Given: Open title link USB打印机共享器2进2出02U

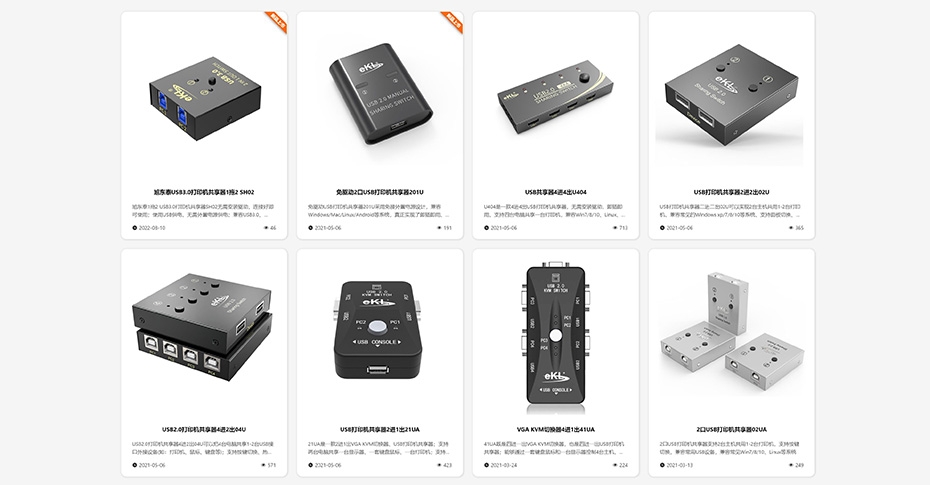Looking at the screenshot, I should tap(732, 192).
